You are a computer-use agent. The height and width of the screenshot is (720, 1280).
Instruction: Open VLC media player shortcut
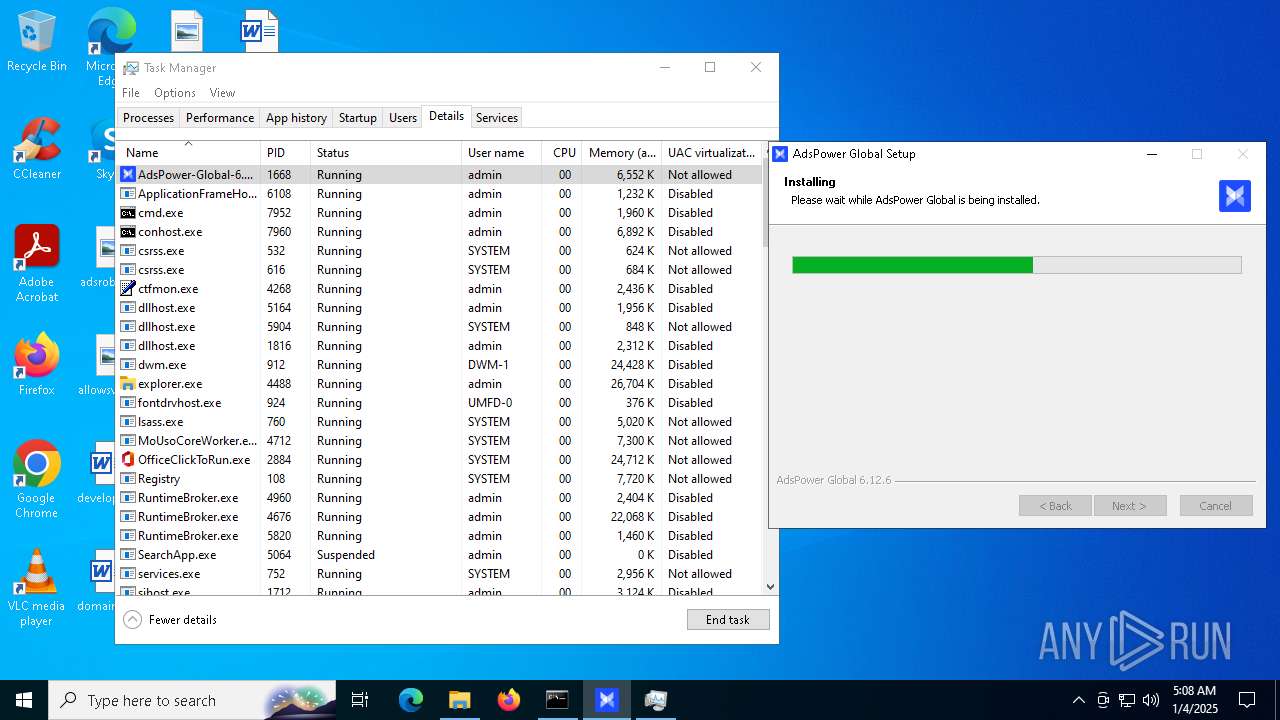click(x=37, y=588)
